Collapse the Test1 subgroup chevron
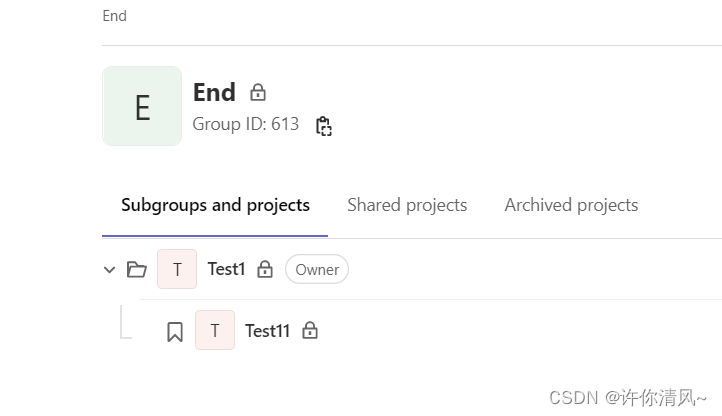722x416 pixels. pos(110,270)
